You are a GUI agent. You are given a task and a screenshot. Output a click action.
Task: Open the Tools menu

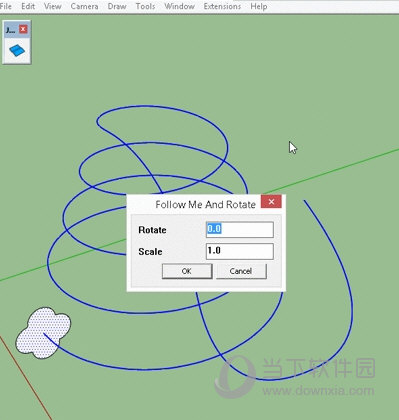[145, 6]
